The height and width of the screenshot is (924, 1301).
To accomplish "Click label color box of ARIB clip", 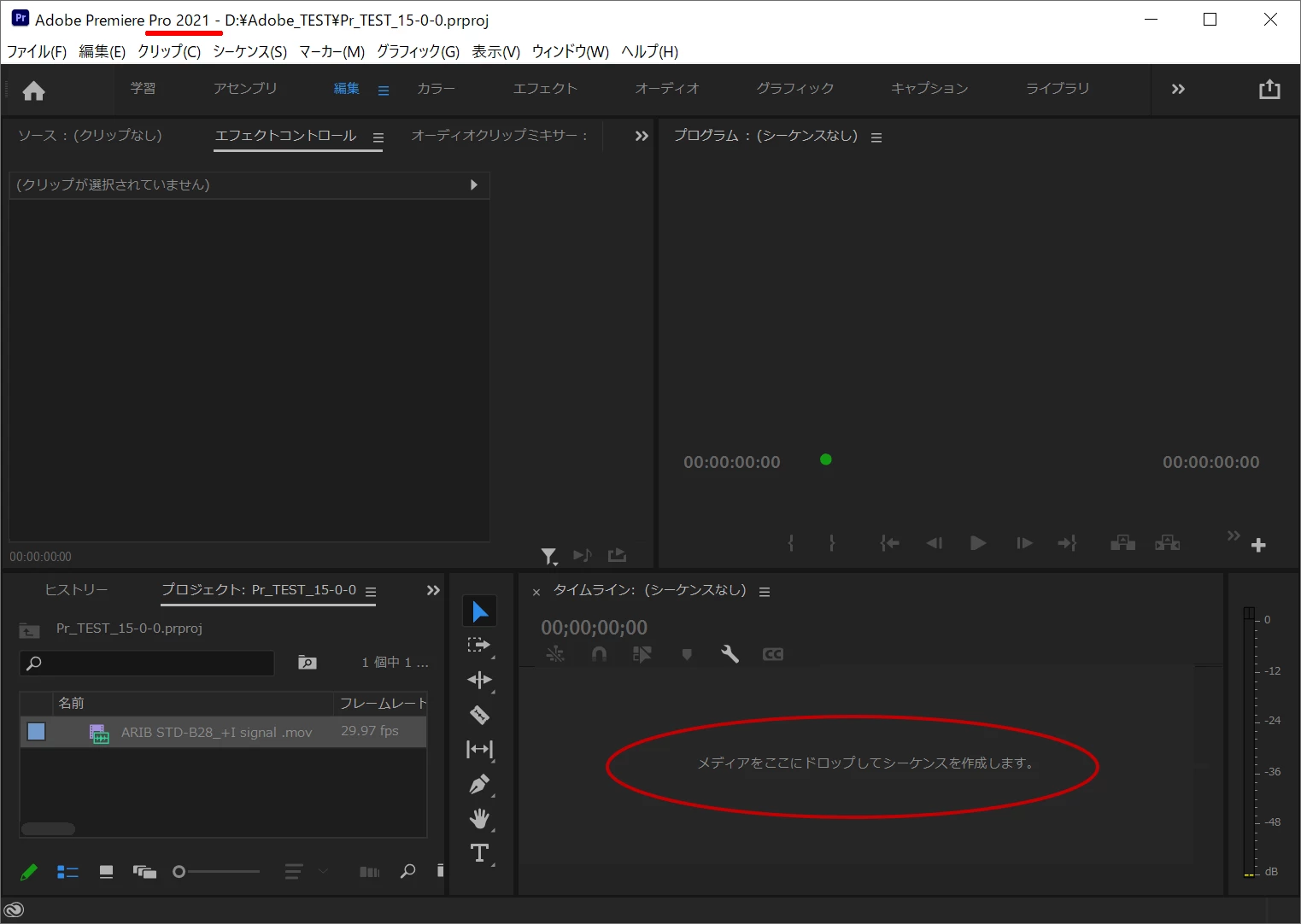I will click(36, 731).
